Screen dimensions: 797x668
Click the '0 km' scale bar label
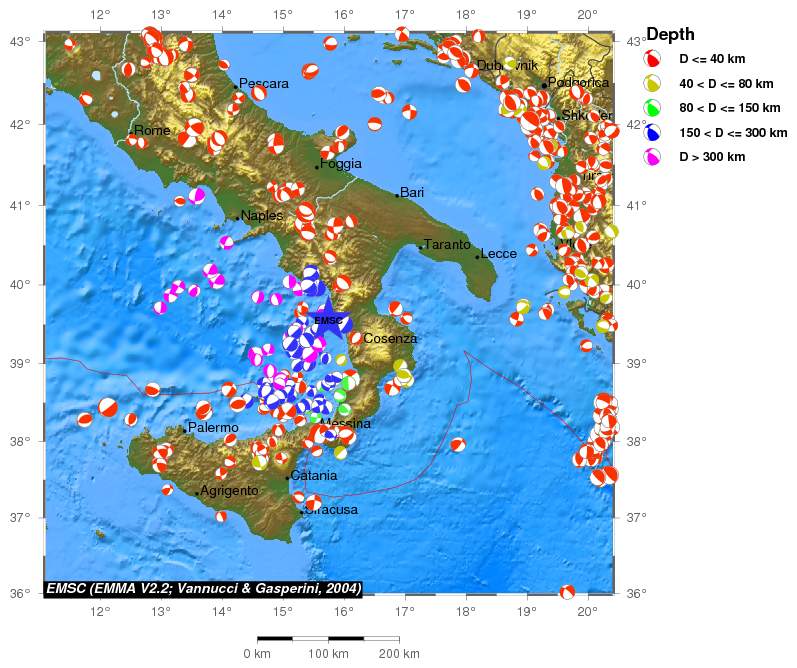tap(257, 654)
